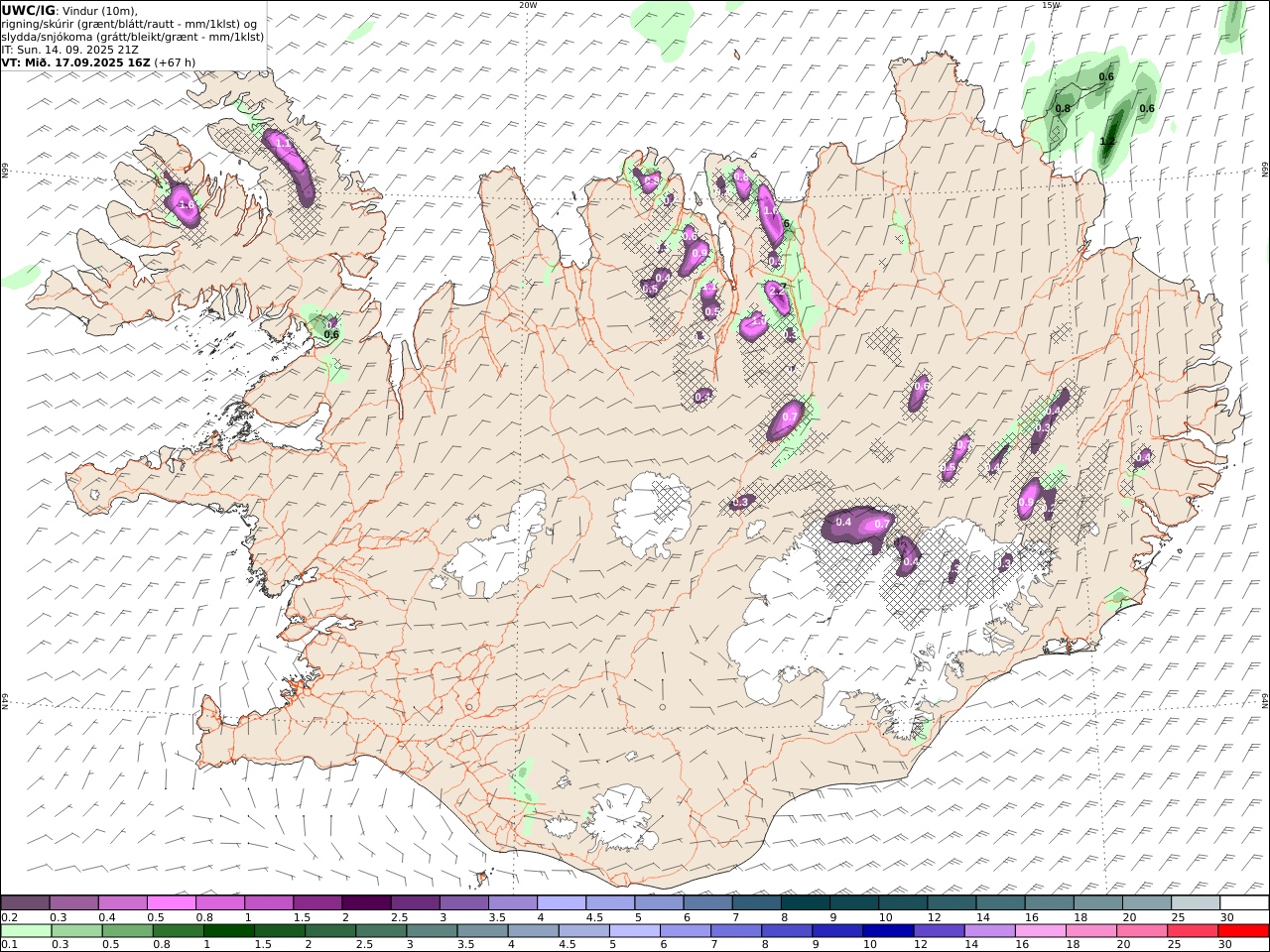Click the crimson swatch between 20 and 25 on the lower colorbar
1270x952 pixels.
1192,931
